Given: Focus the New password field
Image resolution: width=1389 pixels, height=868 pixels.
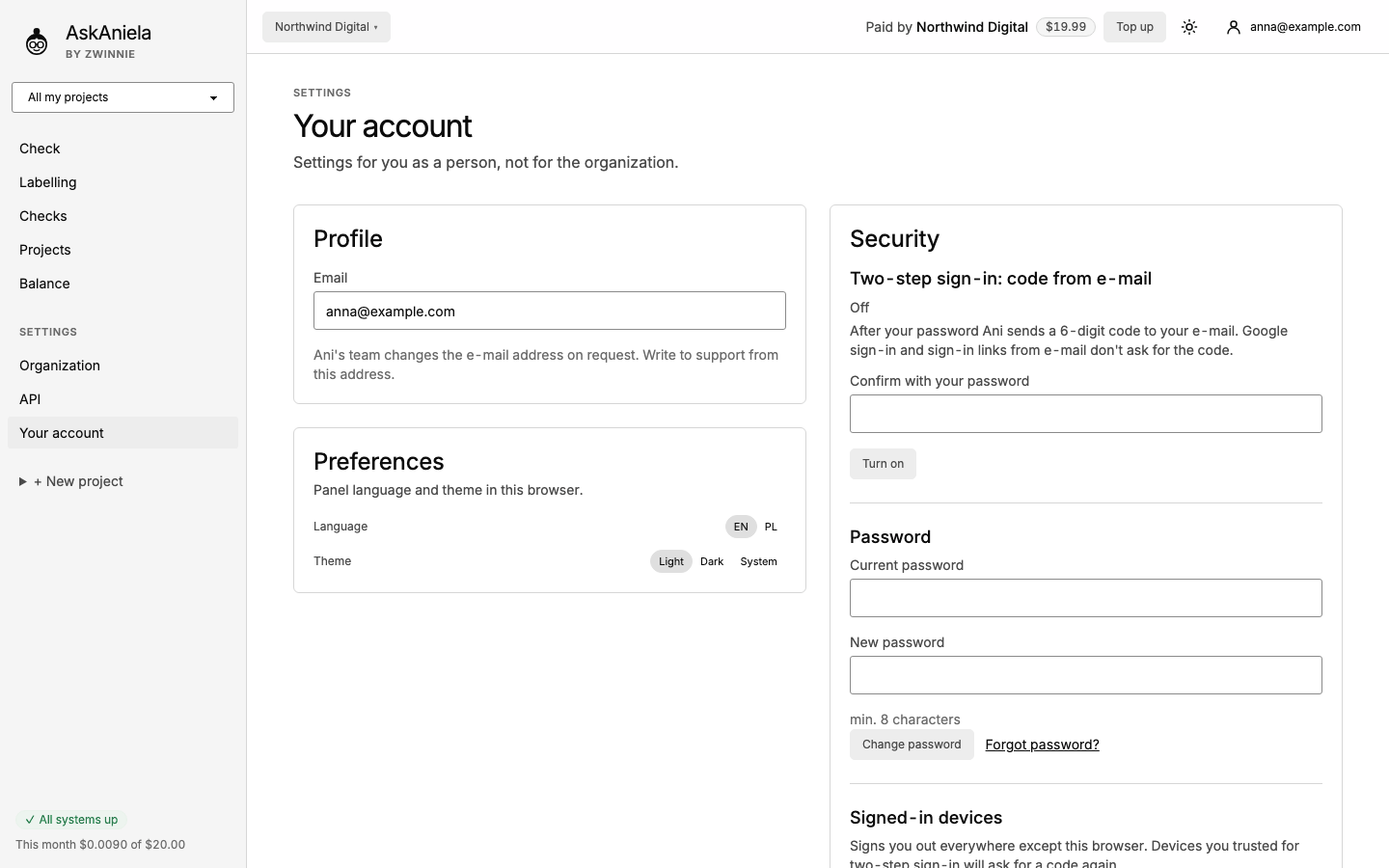Looking at the screenshot, I should tap(1086, 675).
